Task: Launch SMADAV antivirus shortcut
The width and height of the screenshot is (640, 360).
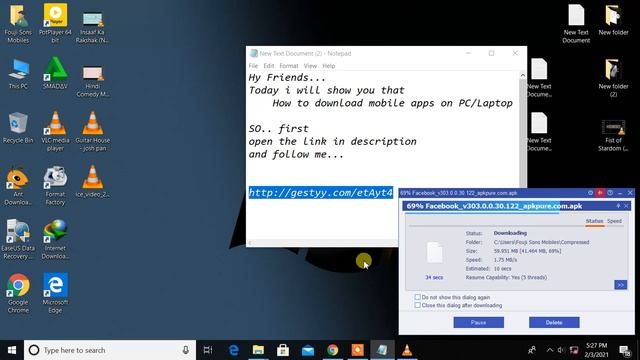Action: tap(55, 73)
